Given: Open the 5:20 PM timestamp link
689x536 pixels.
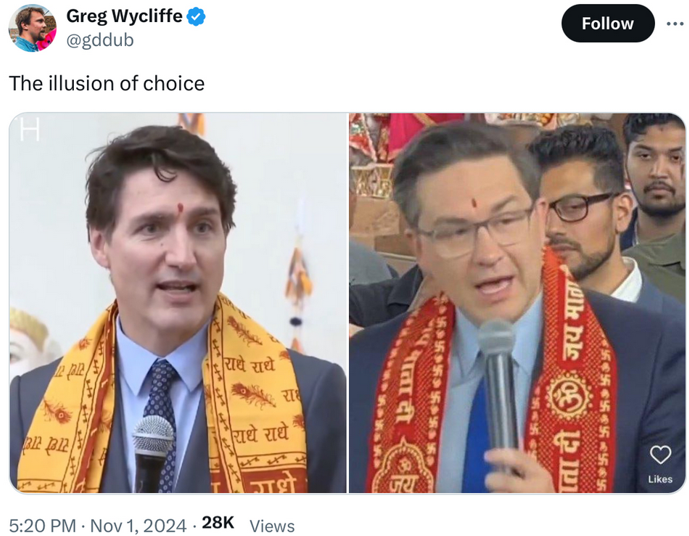Looking at the screenshot, I should (43, 525).
